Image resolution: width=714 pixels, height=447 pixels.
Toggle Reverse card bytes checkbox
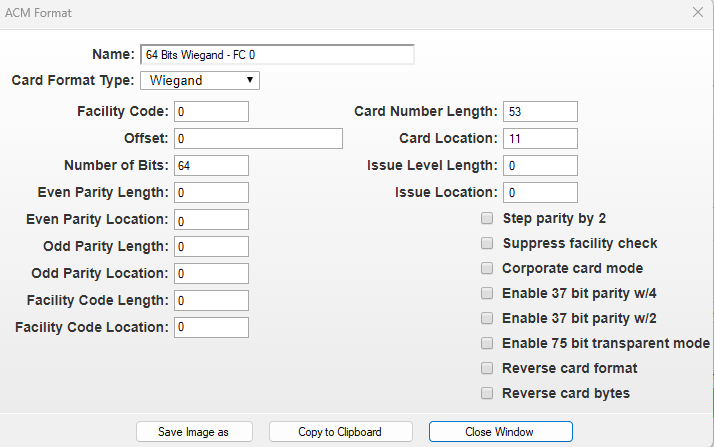tap(487, 393)
